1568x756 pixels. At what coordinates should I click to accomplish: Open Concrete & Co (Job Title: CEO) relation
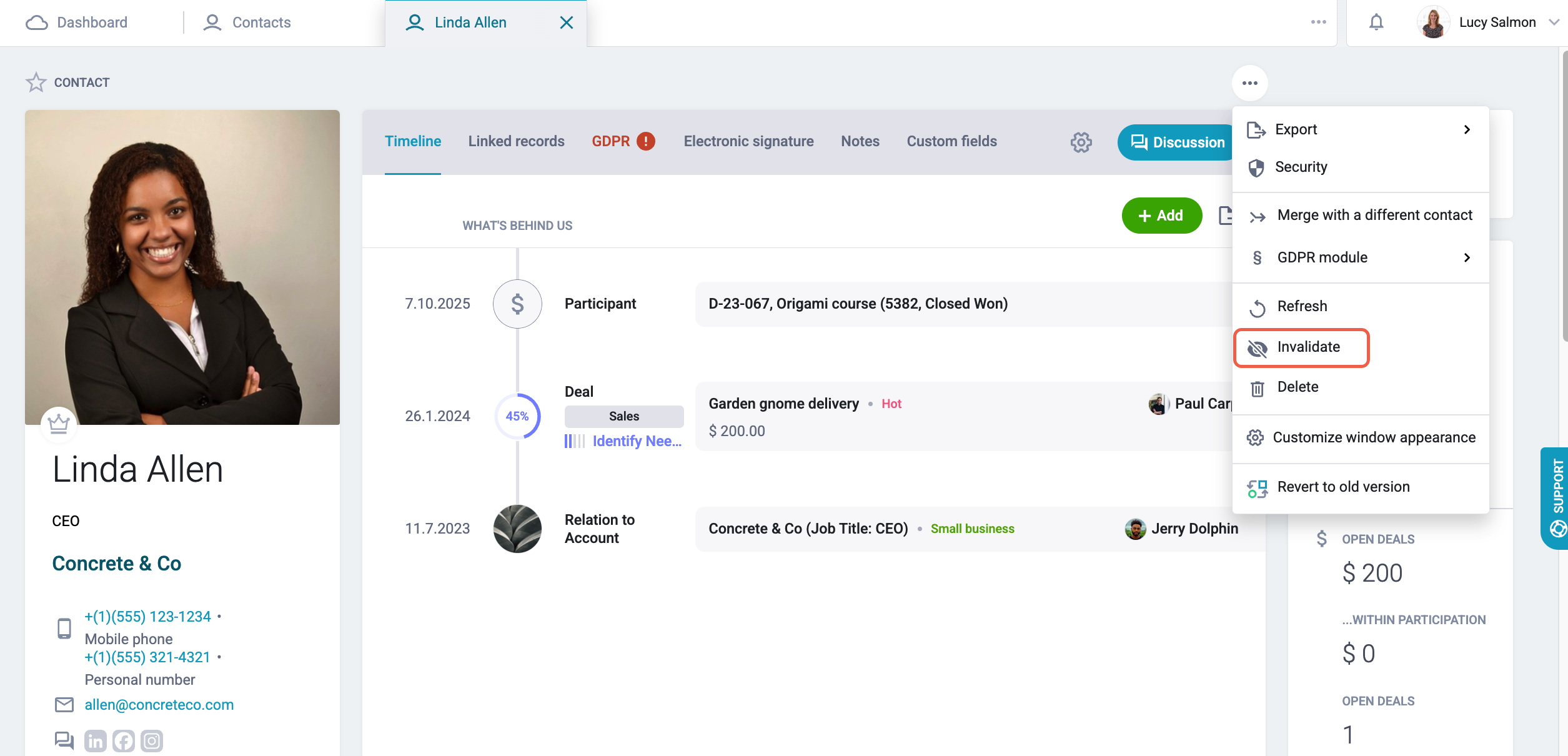[x=808, y=529]
